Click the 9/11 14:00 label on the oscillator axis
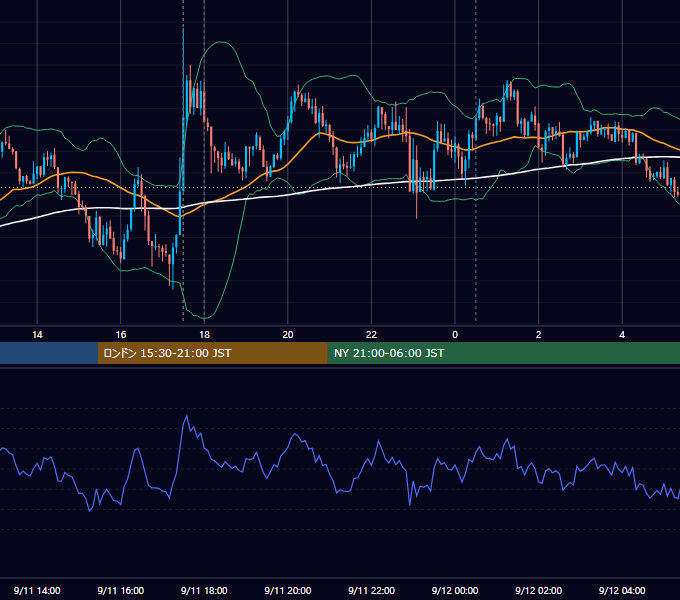This screenshot has height=600, width=680. point(37,590)
